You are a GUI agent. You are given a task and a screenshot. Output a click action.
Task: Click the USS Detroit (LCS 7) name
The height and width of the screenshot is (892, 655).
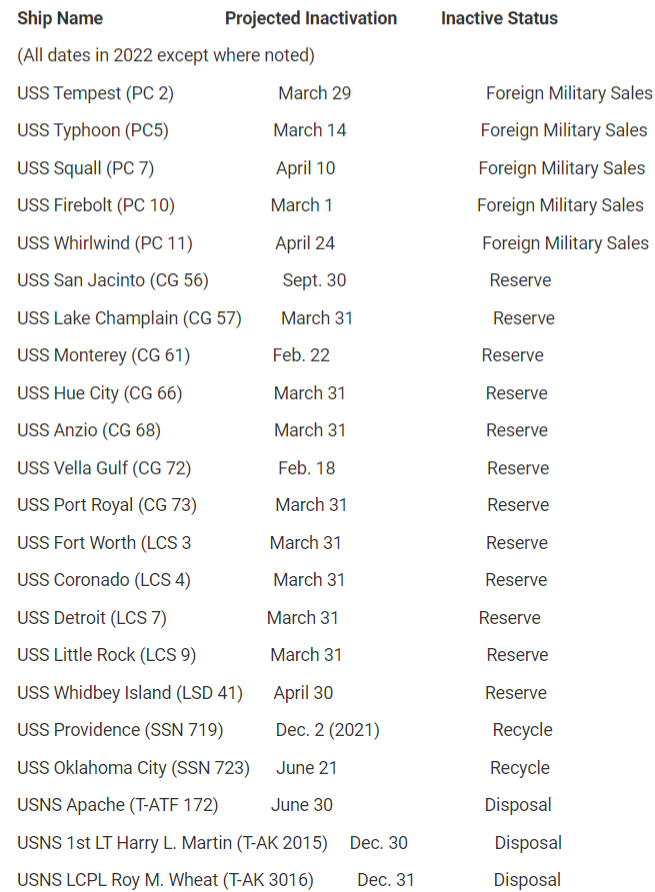[92, 618]
